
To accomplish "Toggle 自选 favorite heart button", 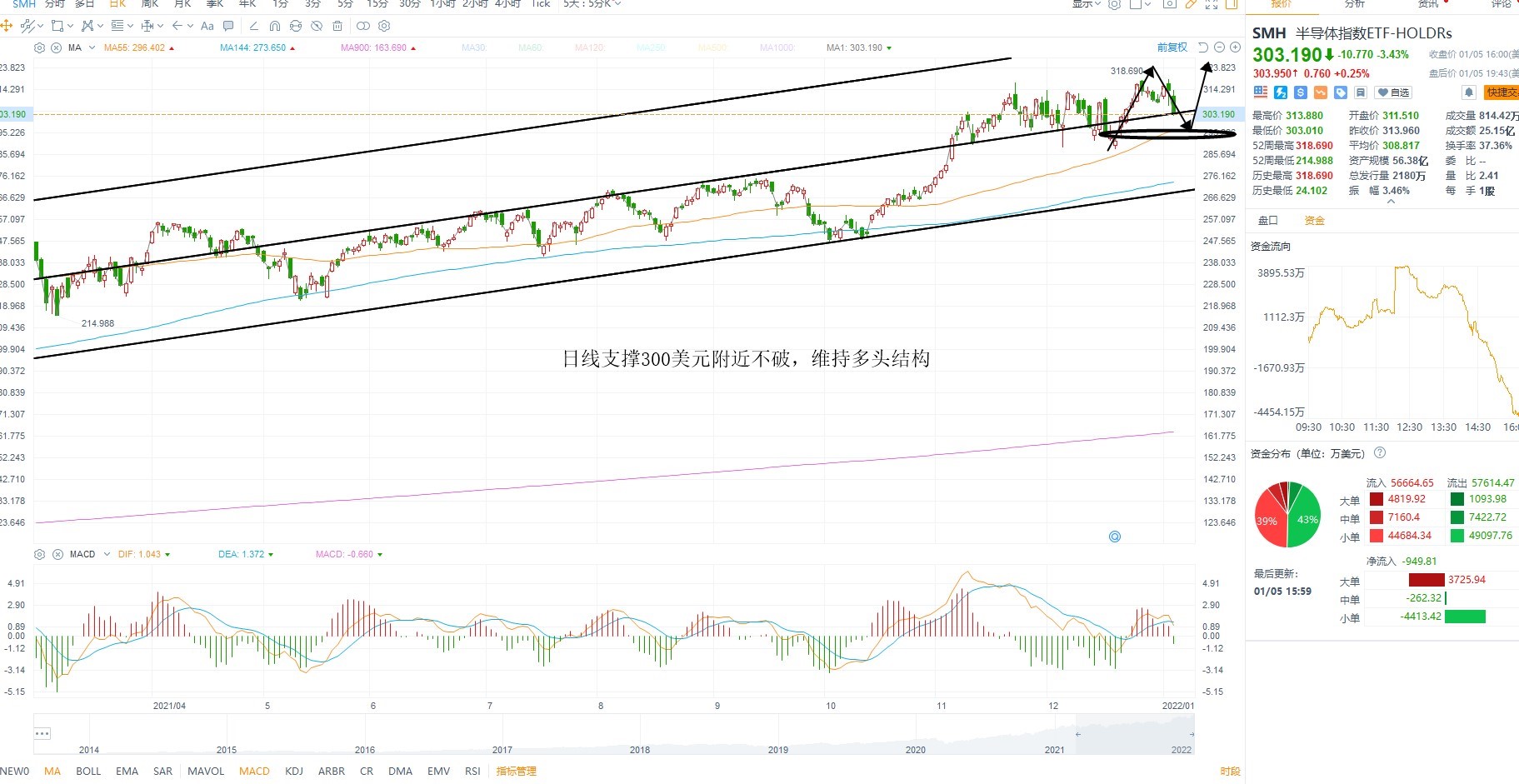I will click(x=1393, y=92).
